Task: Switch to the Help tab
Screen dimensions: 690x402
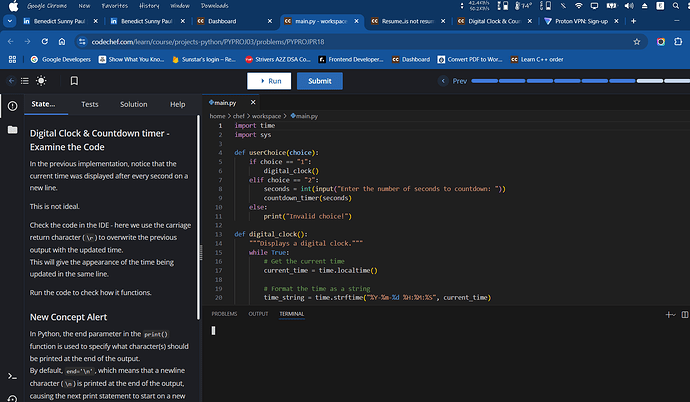Action: (x=178, y=104)
